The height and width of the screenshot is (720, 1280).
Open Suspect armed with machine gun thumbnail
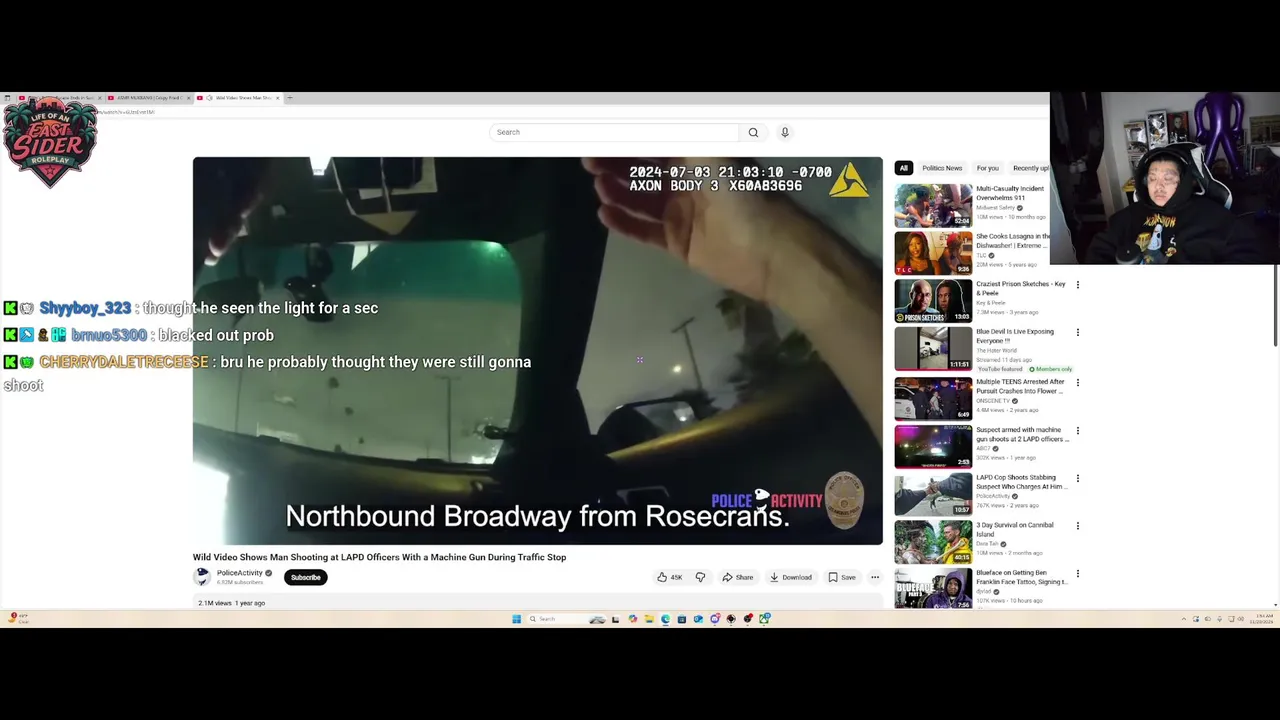933,447
